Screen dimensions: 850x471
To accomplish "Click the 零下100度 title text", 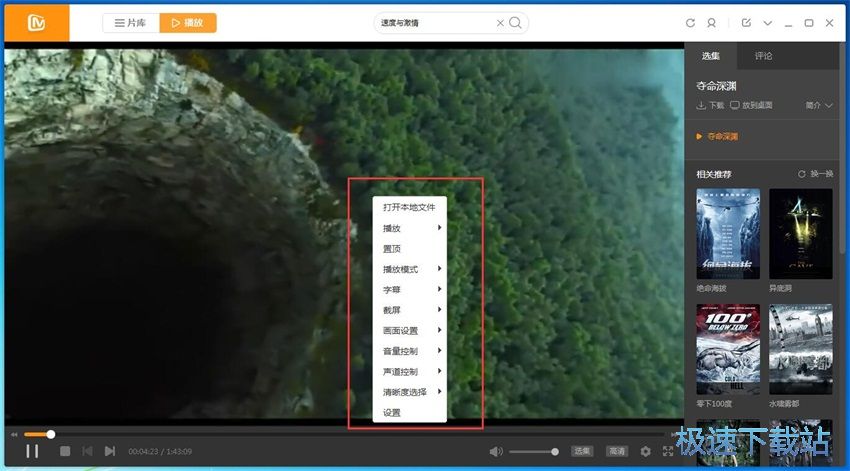I will click(x=714, y=404).
